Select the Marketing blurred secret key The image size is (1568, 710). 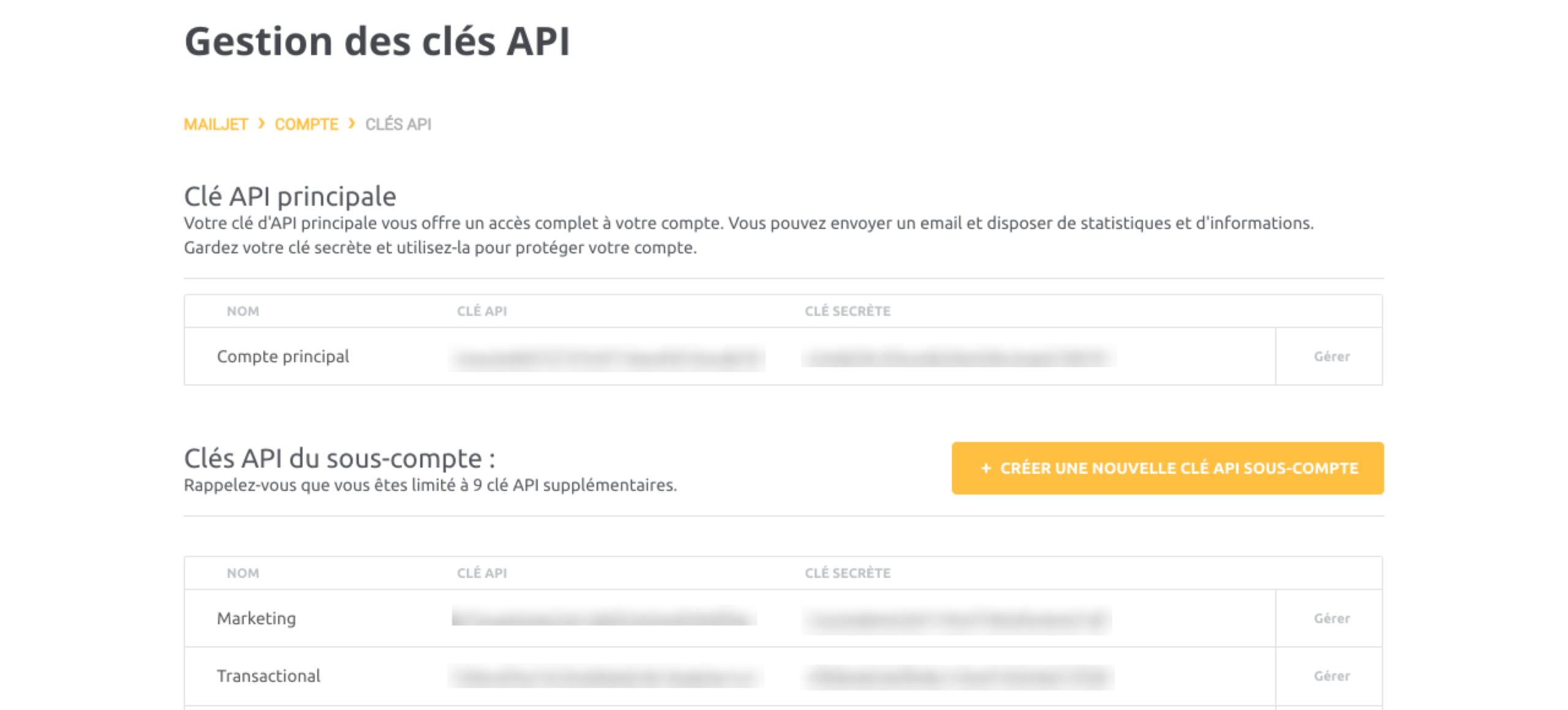click(x=956, y=619)
